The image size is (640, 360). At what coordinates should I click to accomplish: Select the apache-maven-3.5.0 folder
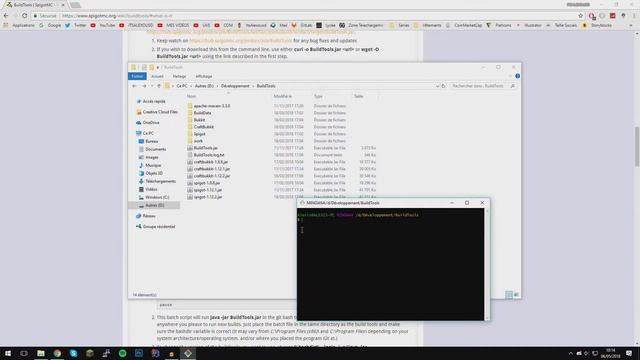click(x=211, y=106)
